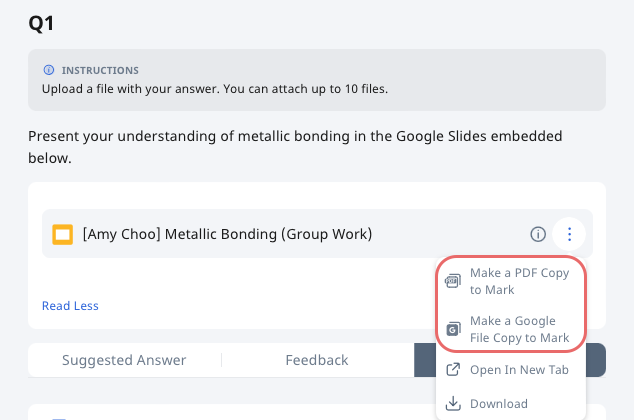
Task: Choose Download from the menu
Action: coord(511,403)
